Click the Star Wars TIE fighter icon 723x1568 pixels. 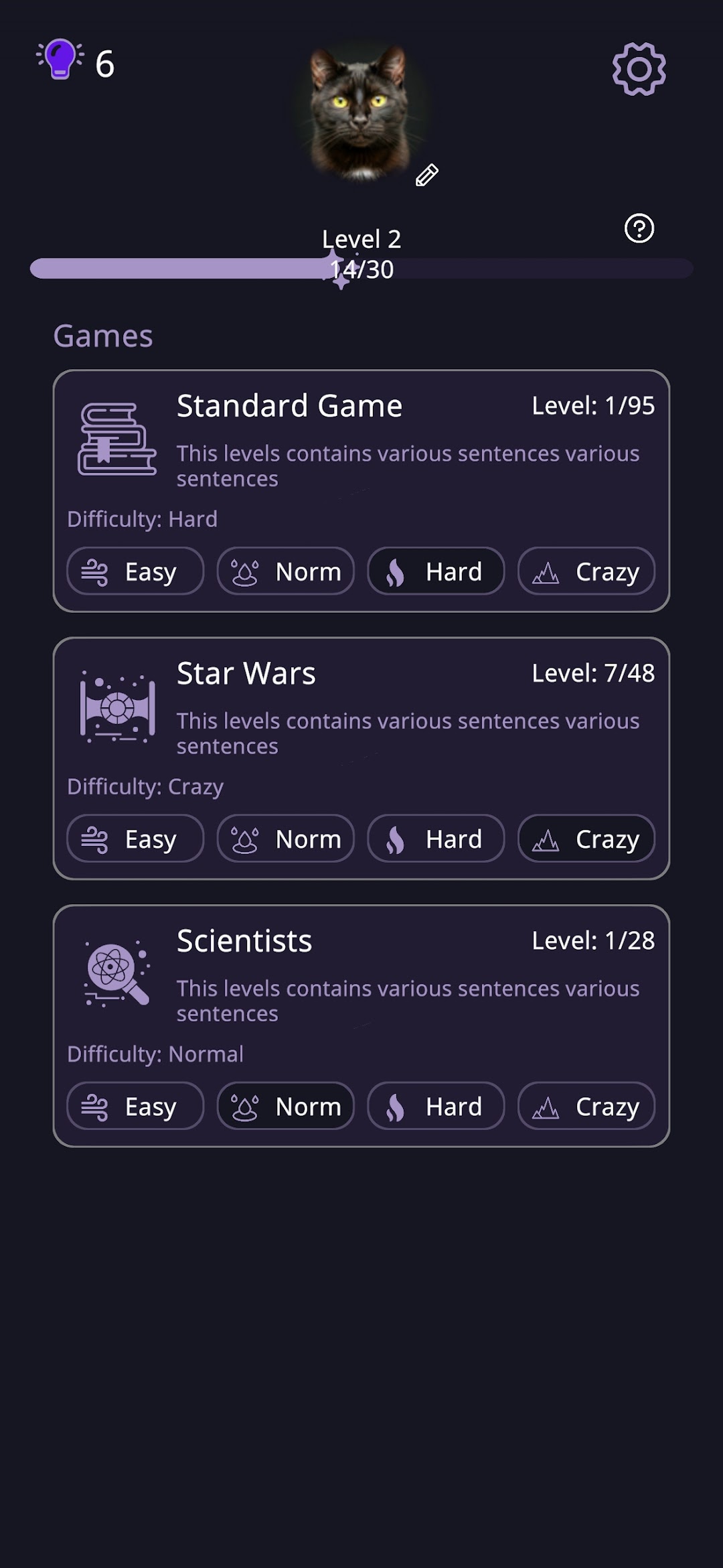click(x=117, y=707)
